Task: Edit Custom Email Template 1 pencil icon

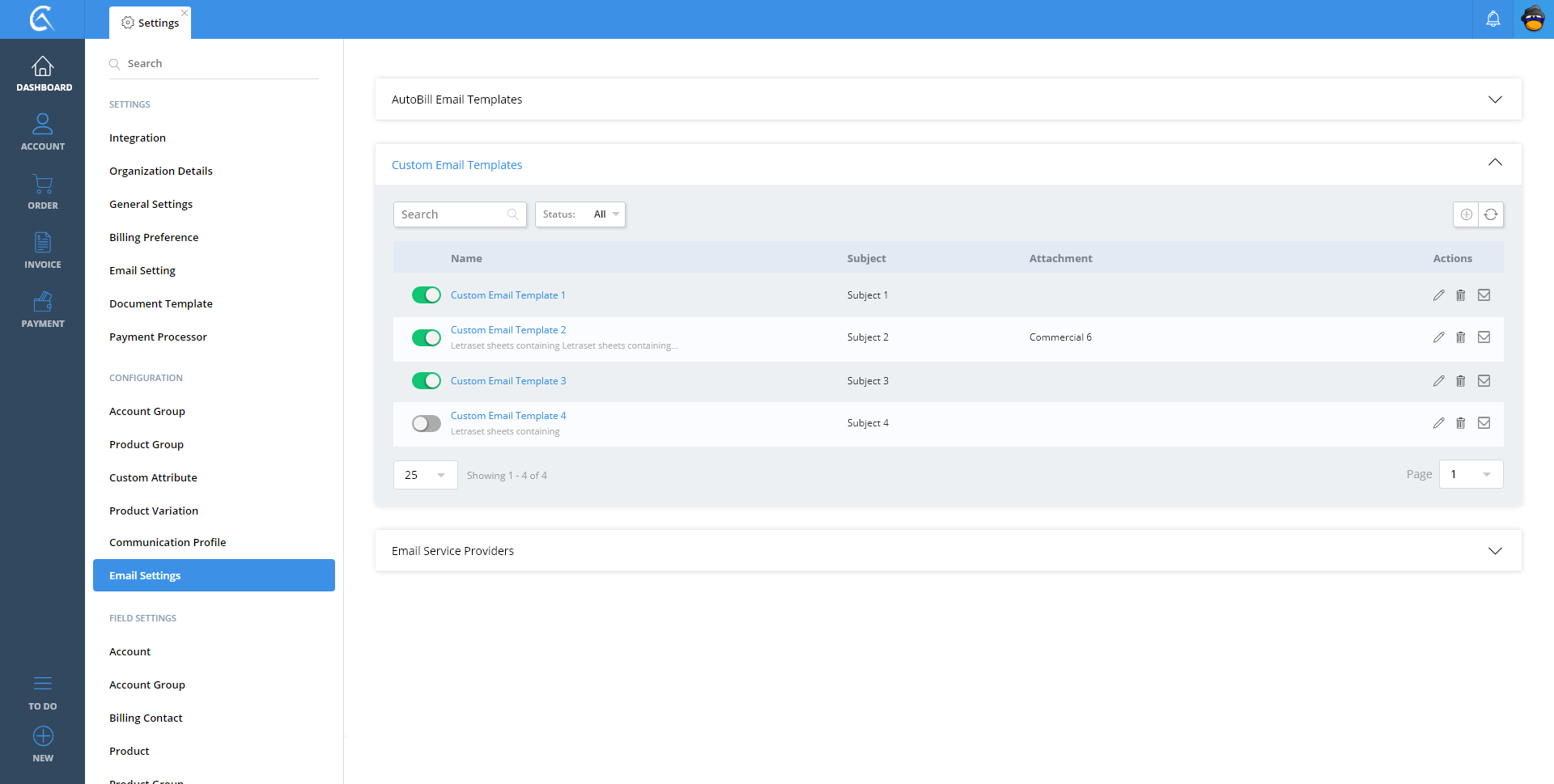Action: click(1438, 295)
